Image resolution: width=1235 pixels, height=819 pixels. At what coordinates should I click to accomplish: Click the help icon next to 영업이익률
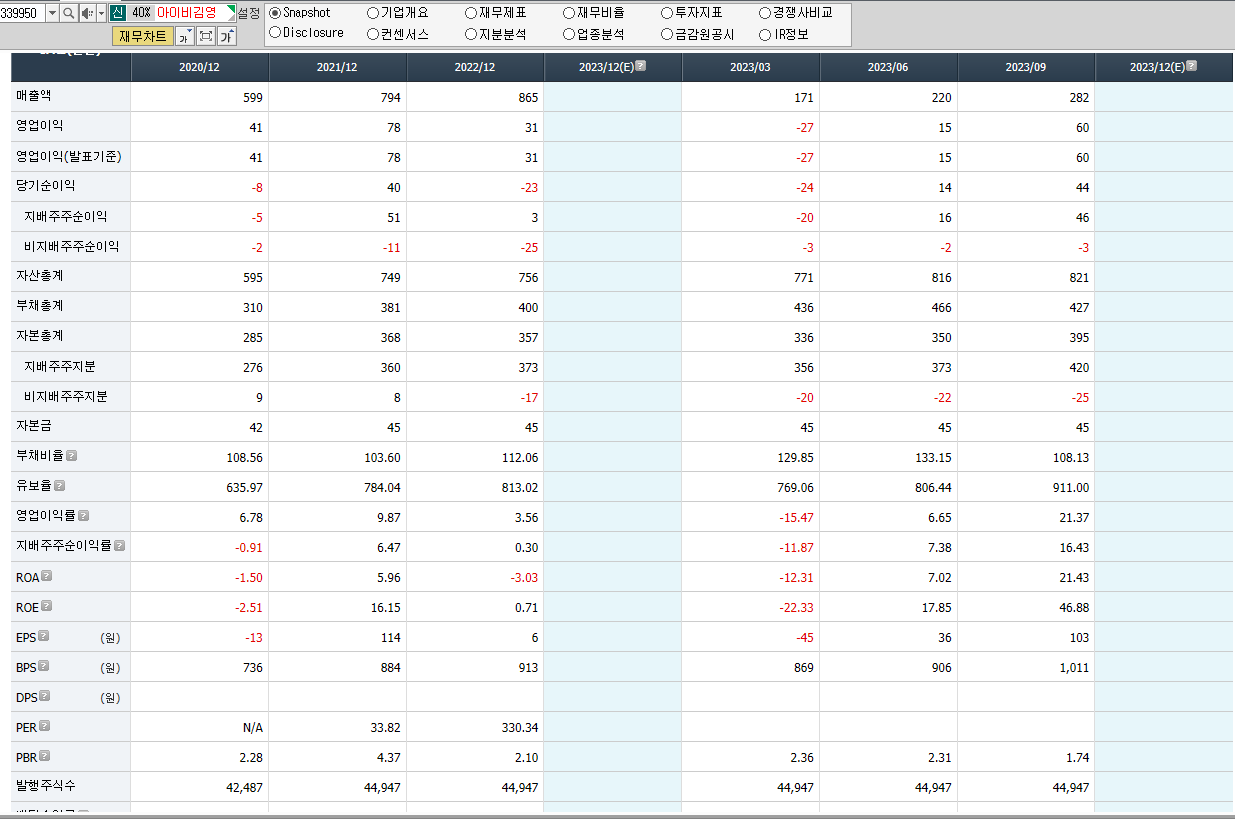pos(84,515)
